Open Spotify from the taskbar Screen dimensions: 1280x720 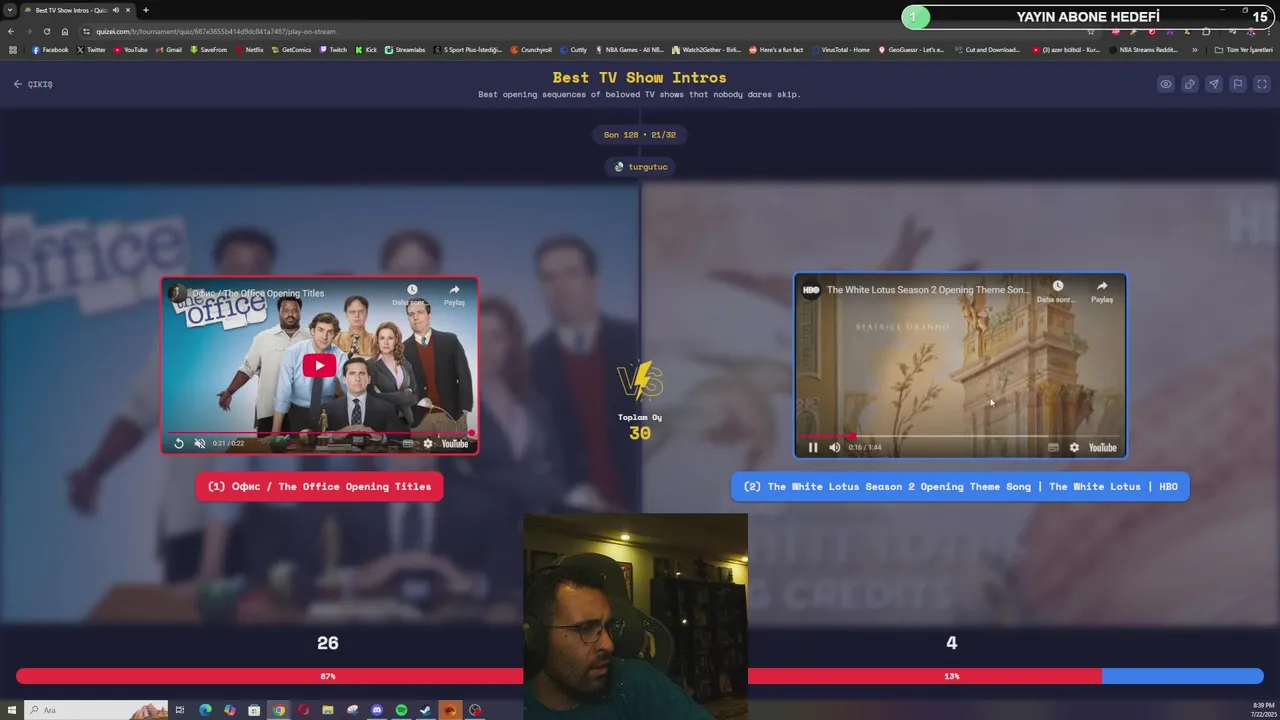coord(401,710)
